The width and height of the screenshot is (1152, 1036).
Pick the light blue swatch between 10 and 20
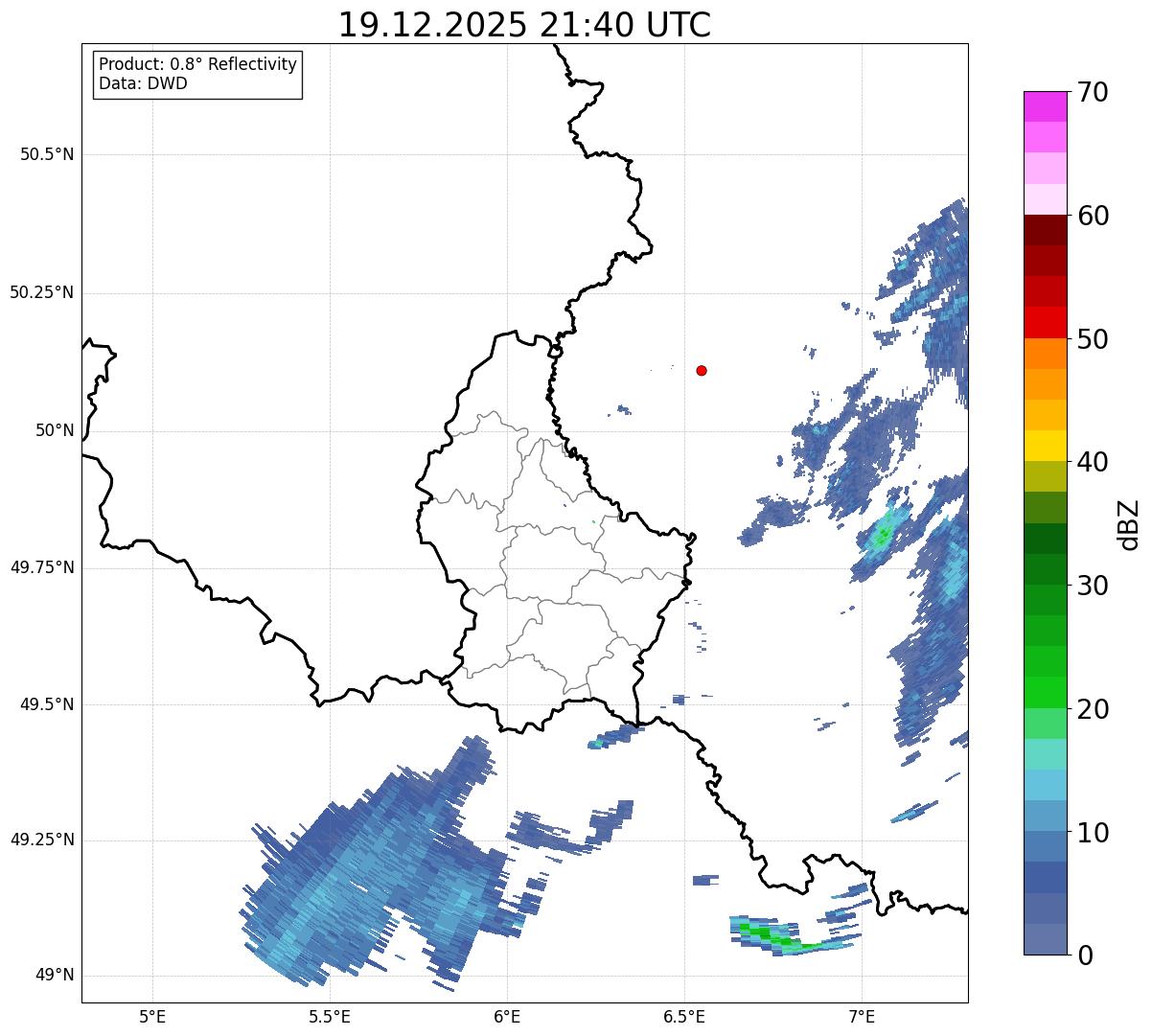1045,785
